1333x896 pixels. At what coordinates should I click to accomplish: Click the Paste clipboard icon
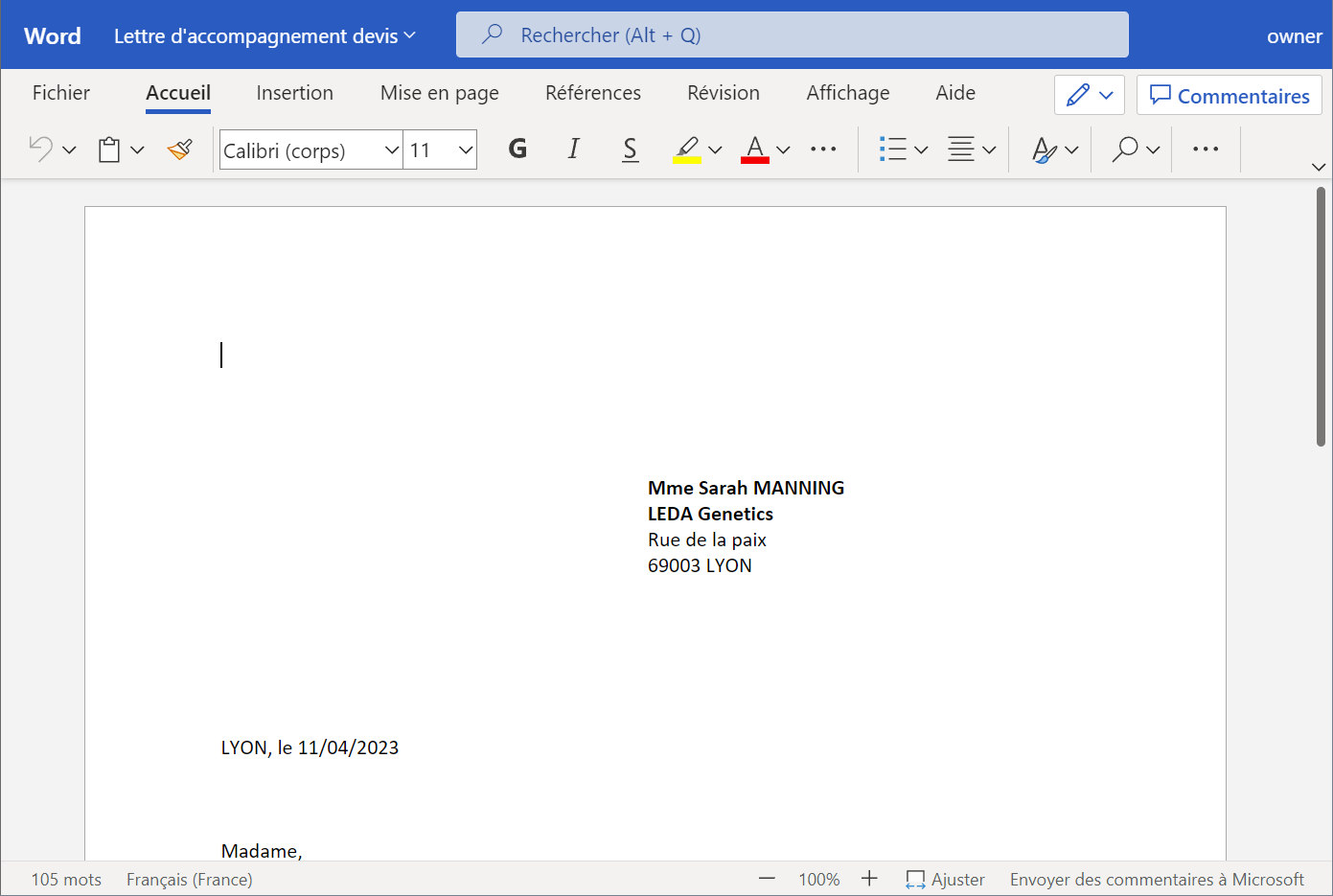click(109, 149)
